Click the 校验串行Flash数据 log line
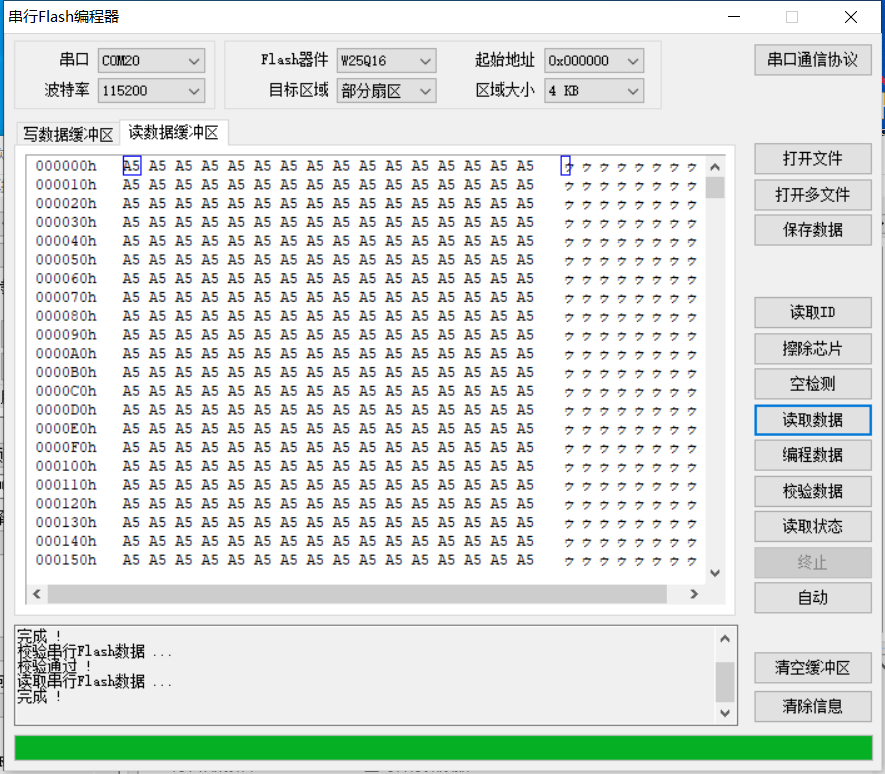885x774 pixels. 94,651
